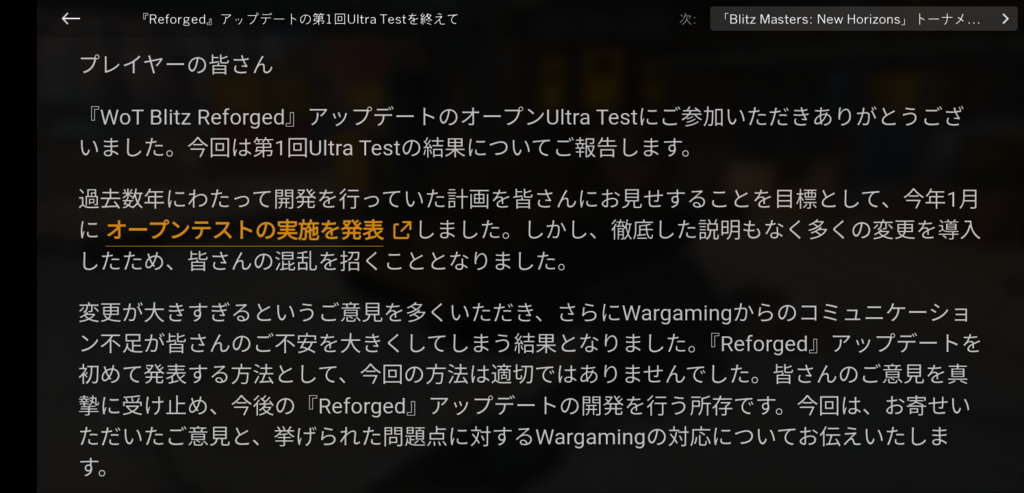The width and height of the screenshot is (1024, 493).
Task: Click the text Wargamingの対応についてお伝えいたしま
Action: pyautogui.click(x=743, y=437)
